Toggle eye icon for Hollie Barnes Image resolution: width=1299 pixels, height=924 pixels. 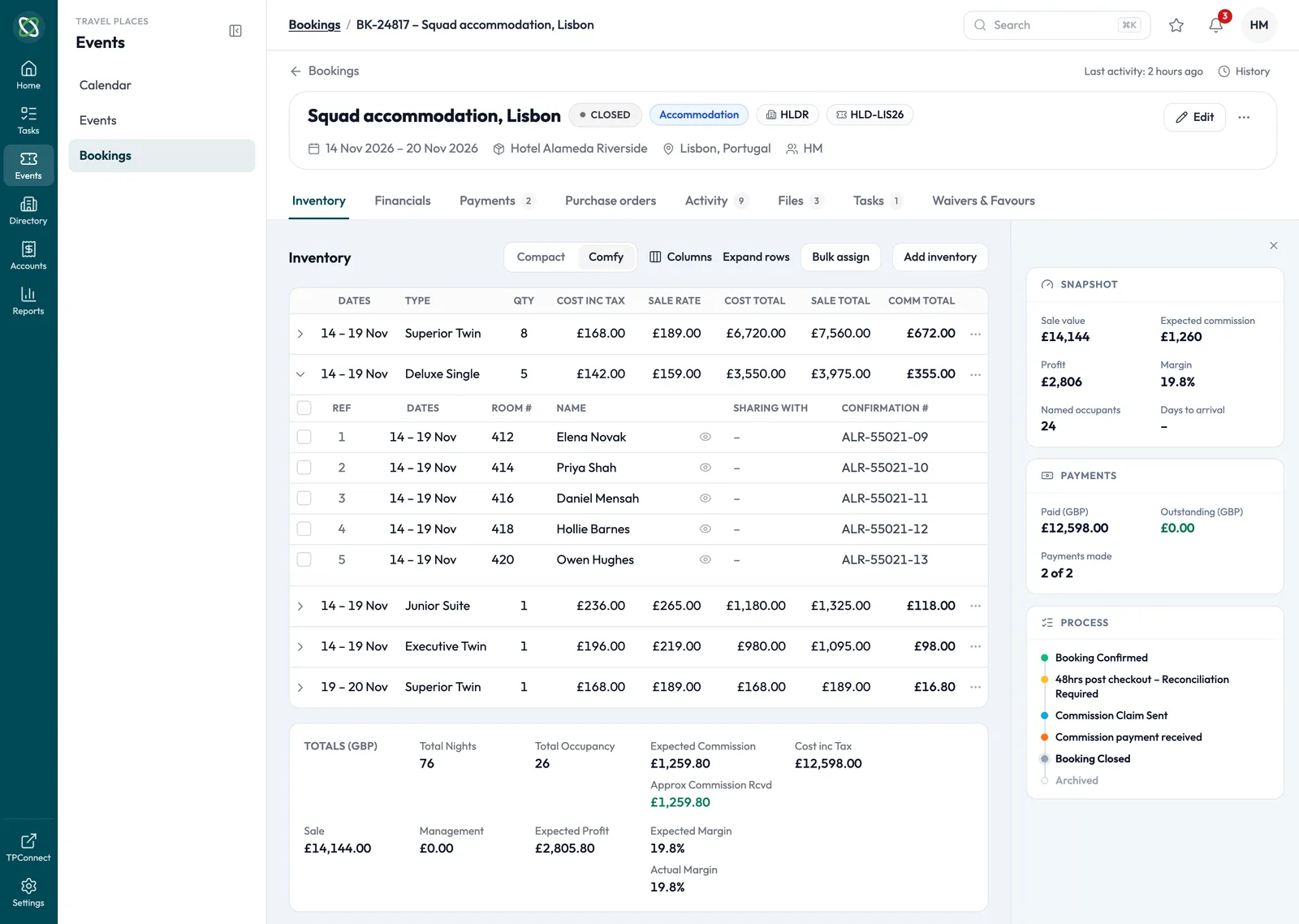tap(706, 529)
